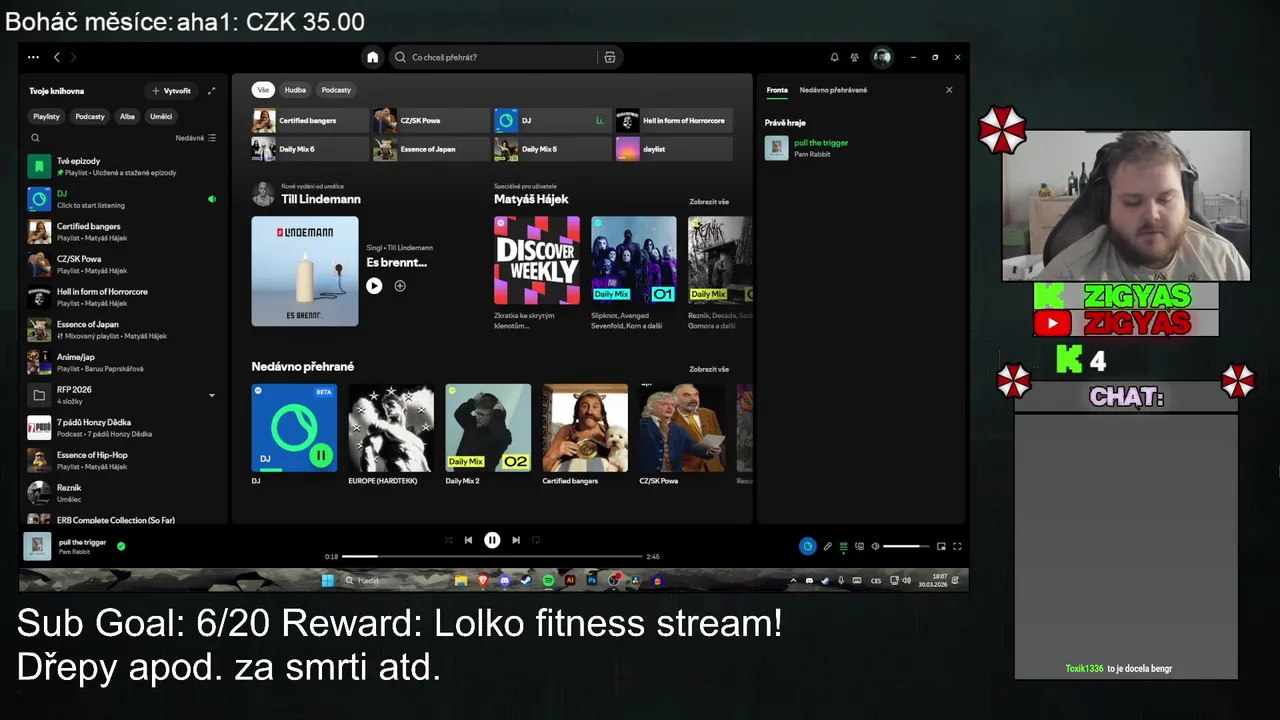Select the Podcasty filter on home feed
Viewport: 1280px width, 720px height.
pyautogui.click(x=336, y=90)
